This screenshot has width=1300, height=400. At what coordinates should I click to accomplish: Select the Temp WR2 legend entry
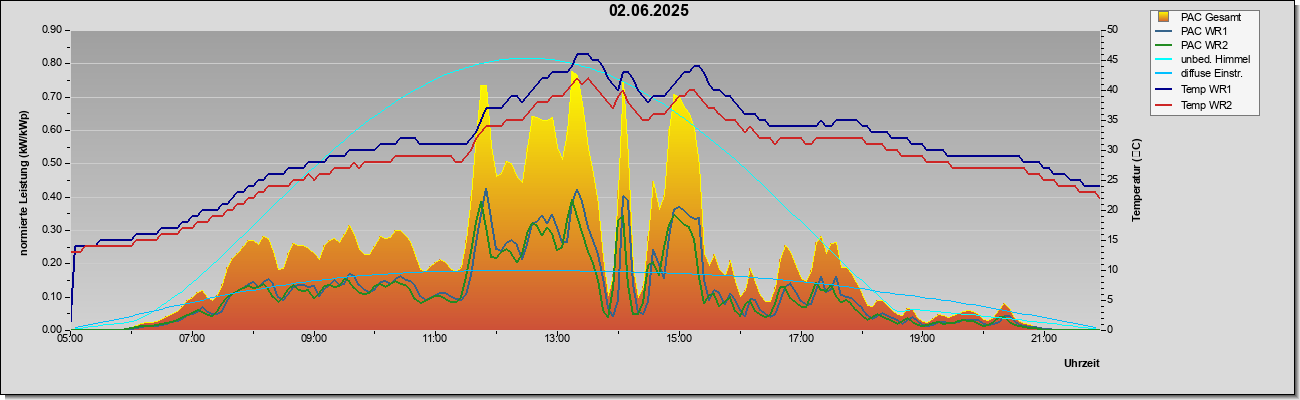(1203, 103)
